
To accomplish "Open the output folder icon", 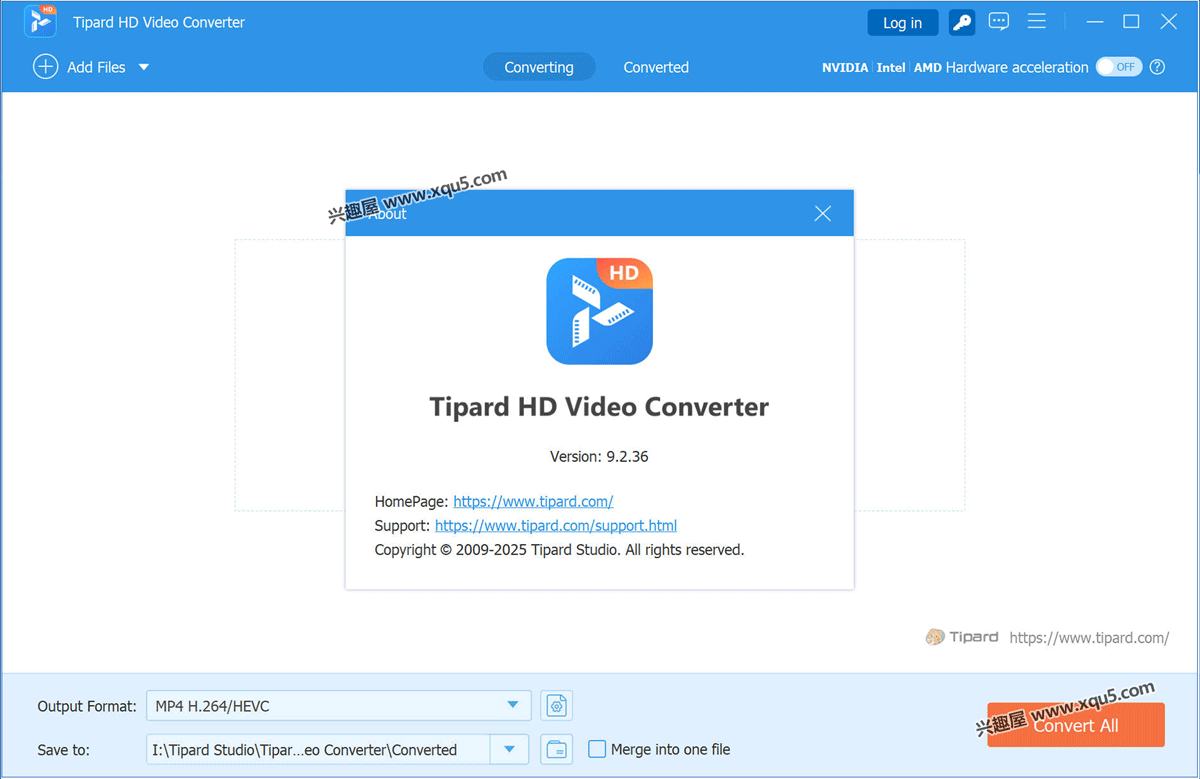I will click(x=557, y=749).
